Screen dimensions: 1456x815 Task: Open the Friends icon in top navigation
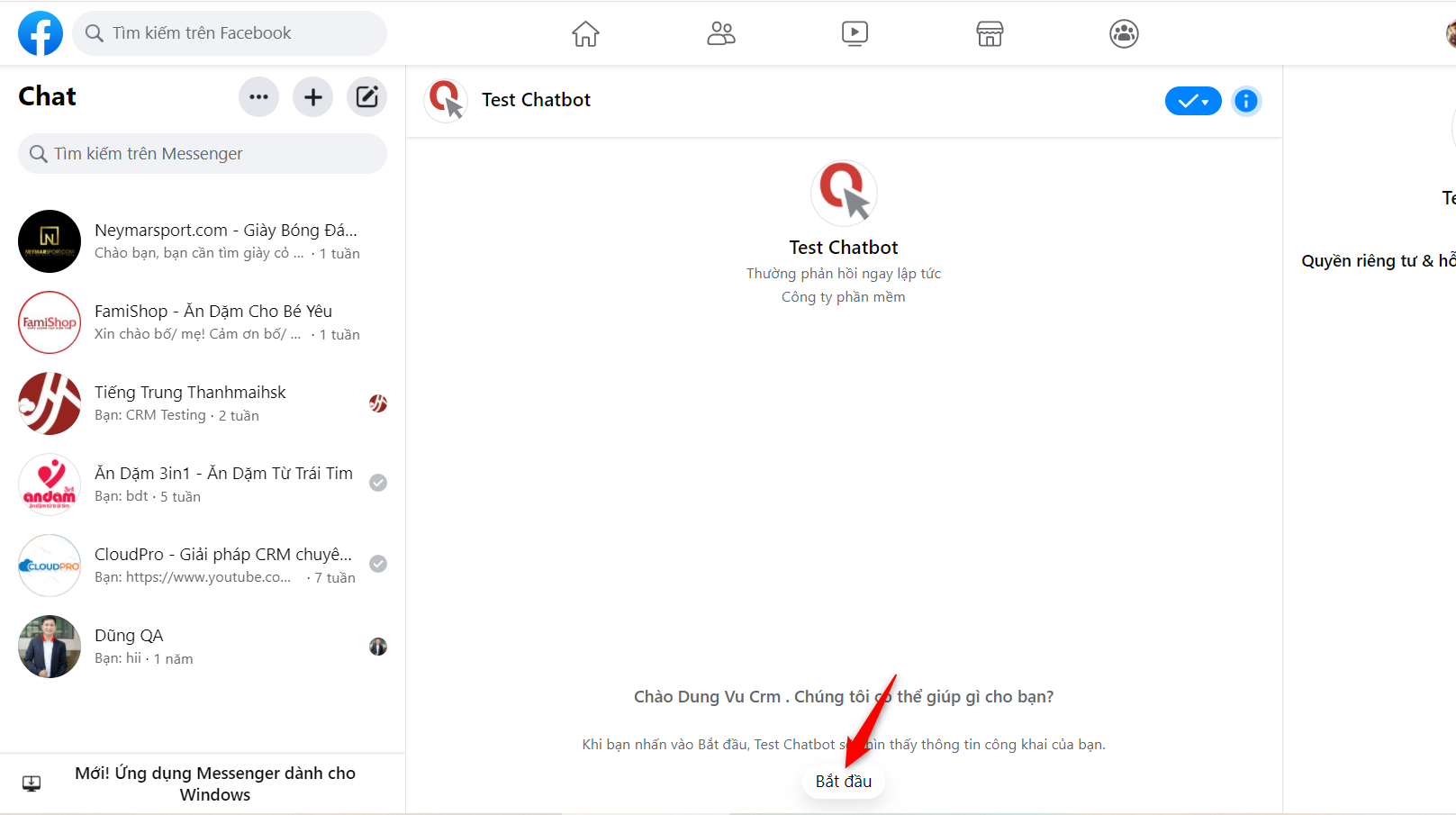coord(720,33)
